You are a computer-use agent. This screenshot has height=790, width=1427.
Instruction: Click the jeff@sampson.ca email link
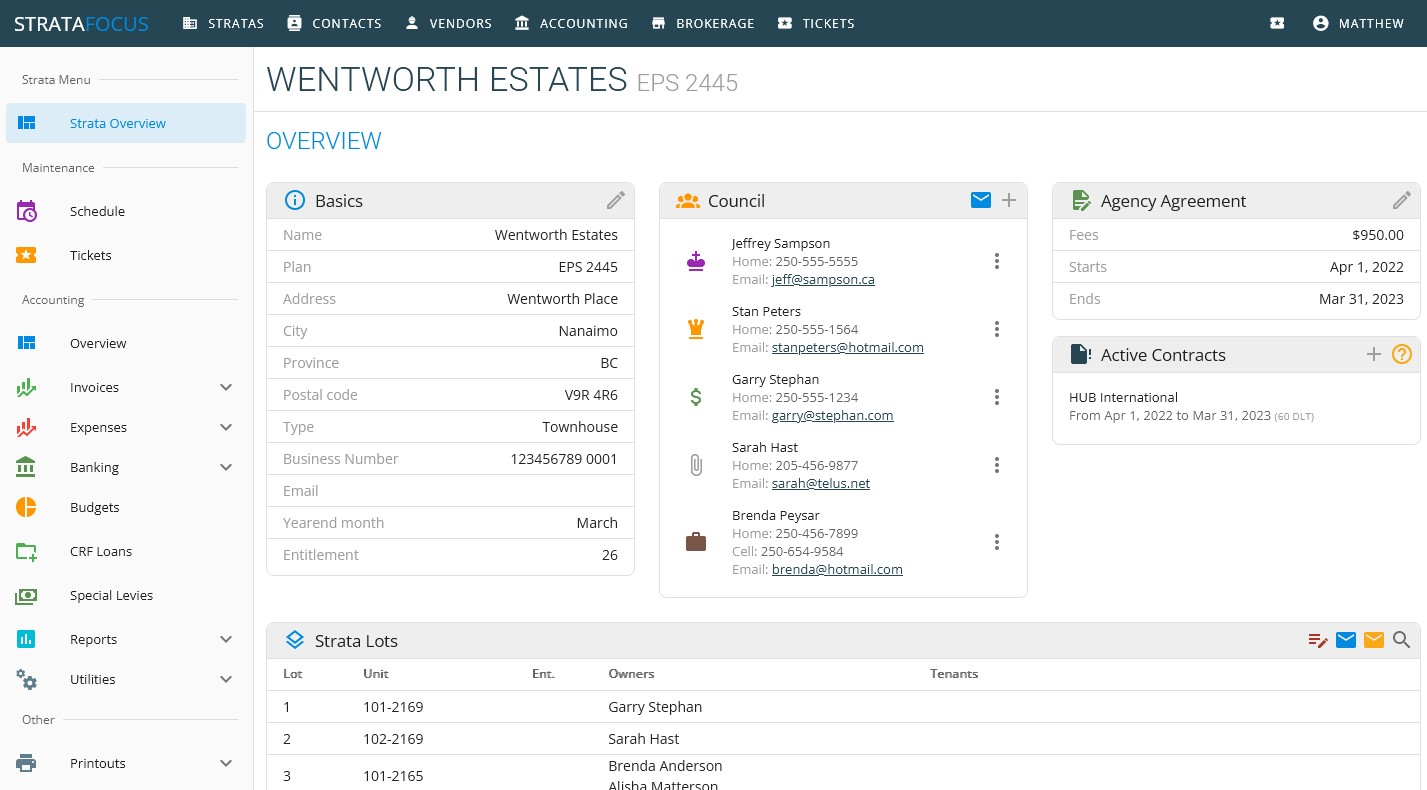coord(823,280)
